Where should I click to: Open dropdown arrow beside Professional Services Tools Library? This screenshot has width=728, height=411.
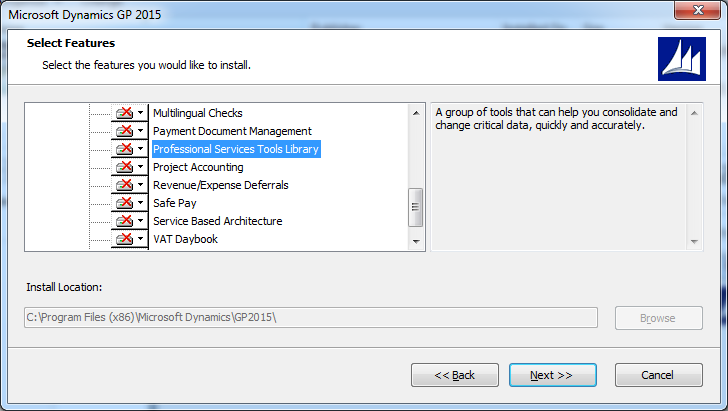click(x=141, y=149)
